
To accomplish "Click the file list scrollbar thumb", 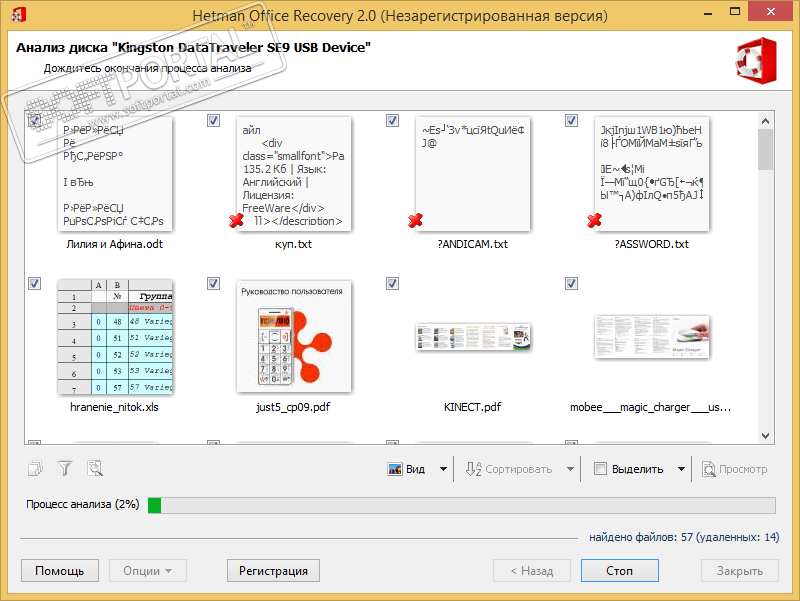I will click(x=765, y=149).
